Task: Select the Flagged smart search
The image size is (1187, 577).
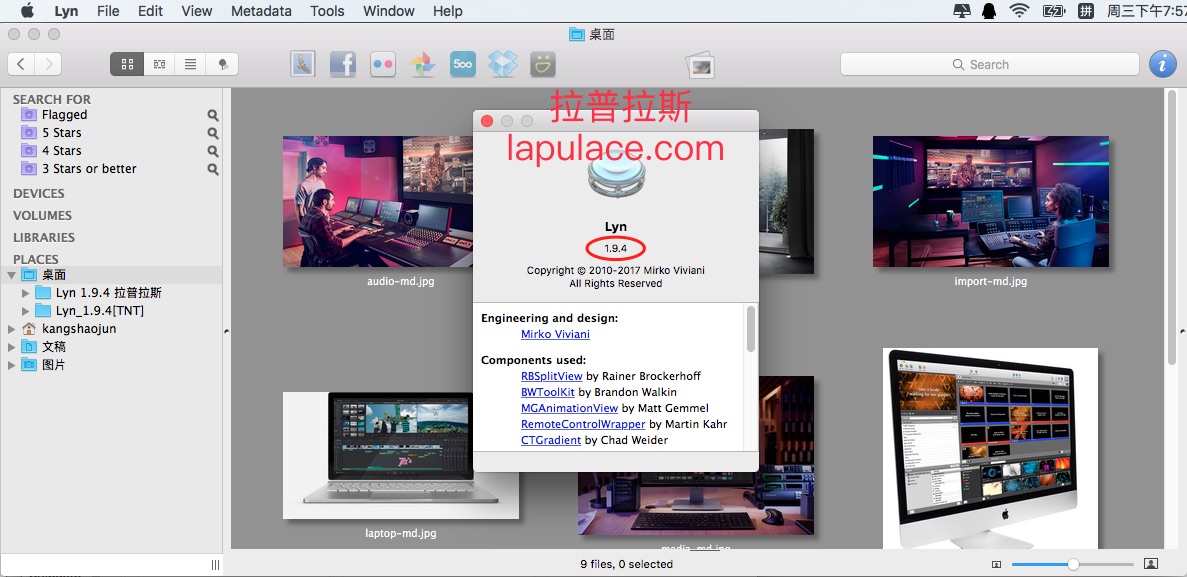Action: tap(64, 114)
